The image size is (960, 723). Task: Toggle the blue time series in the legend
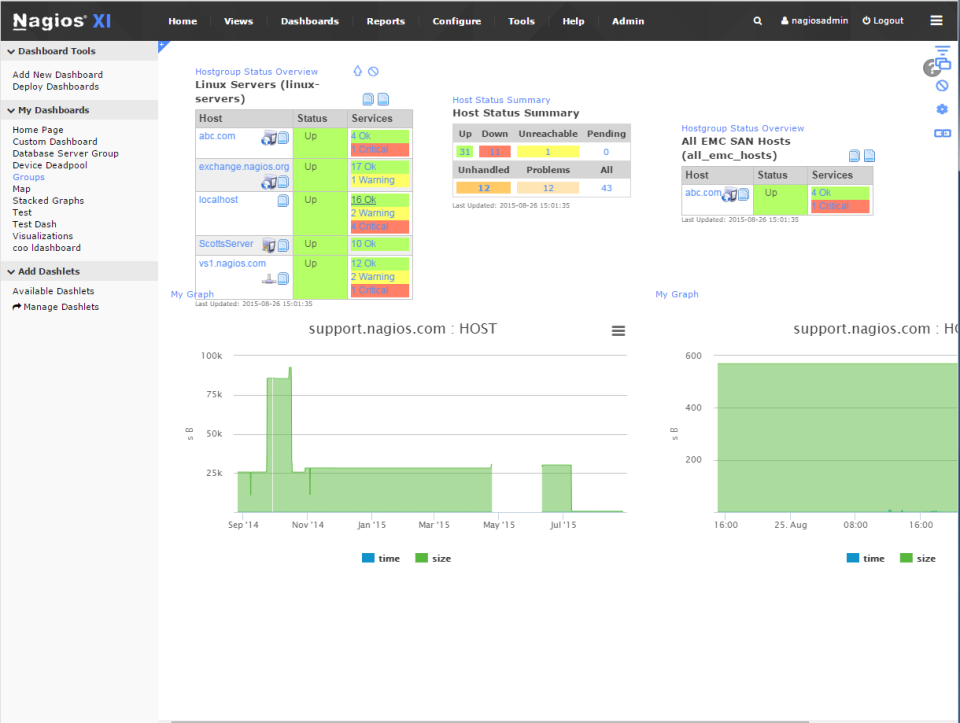pos(380,558)
